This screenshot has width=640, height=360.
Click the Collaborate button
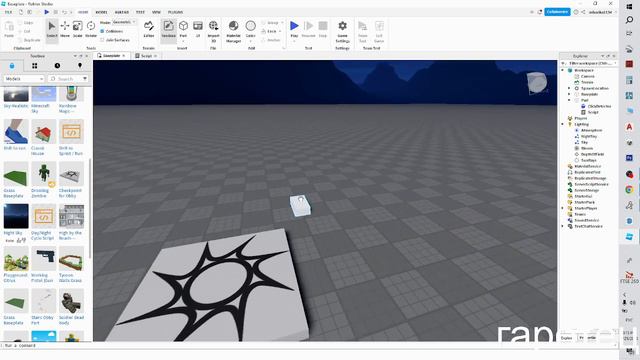[557, 12]
